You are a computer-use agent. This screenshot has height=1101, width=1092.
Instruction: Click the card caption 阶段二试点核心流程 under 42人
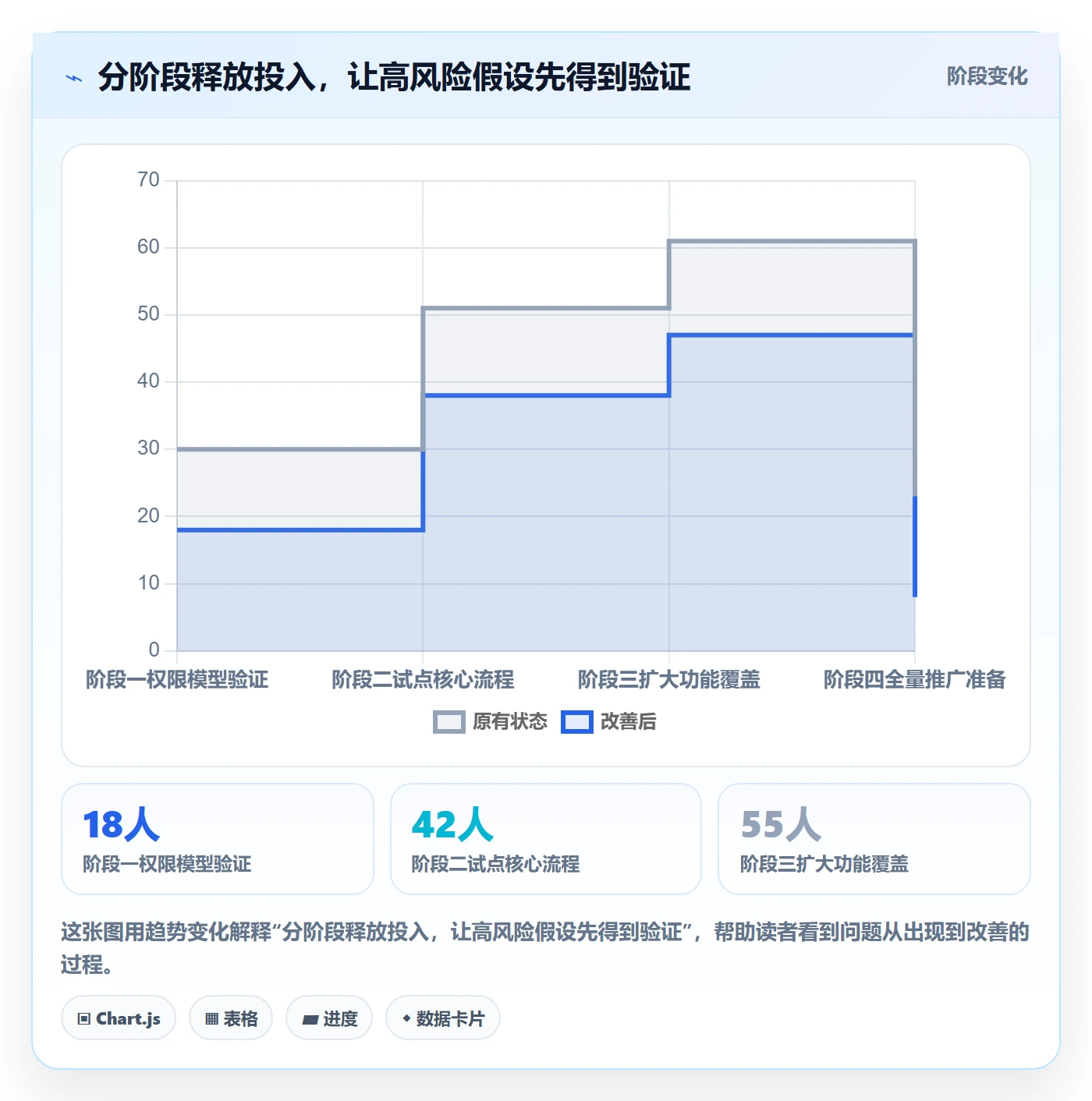pos(495,864)
